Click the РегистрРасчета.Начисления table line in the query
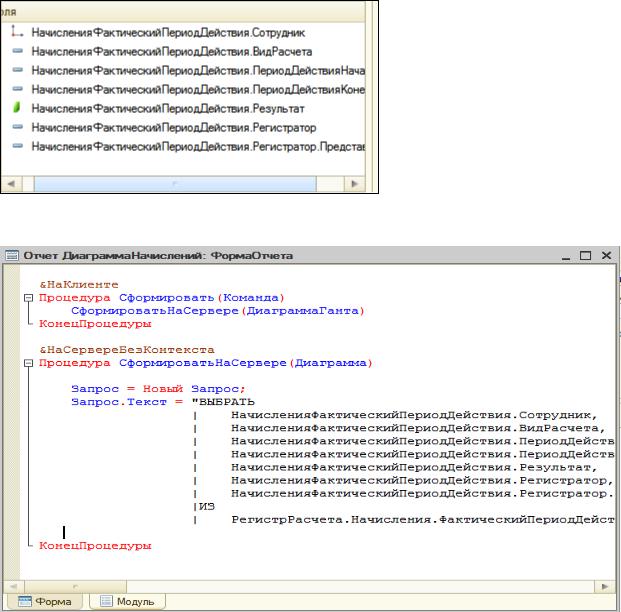The image size is (621, 612). pos(423,519)
